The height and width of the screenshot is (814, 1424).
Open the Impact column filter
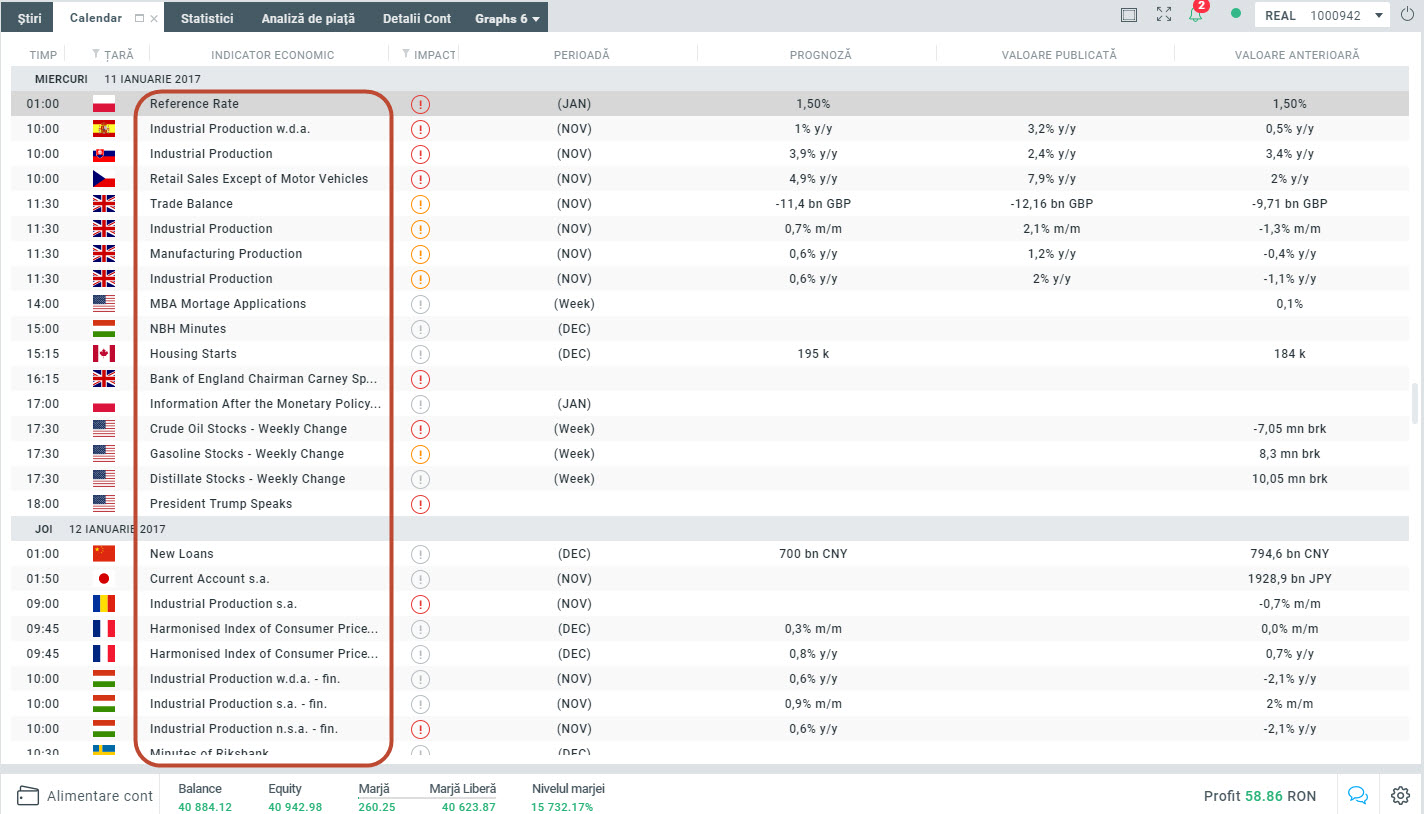coord(406,55)
